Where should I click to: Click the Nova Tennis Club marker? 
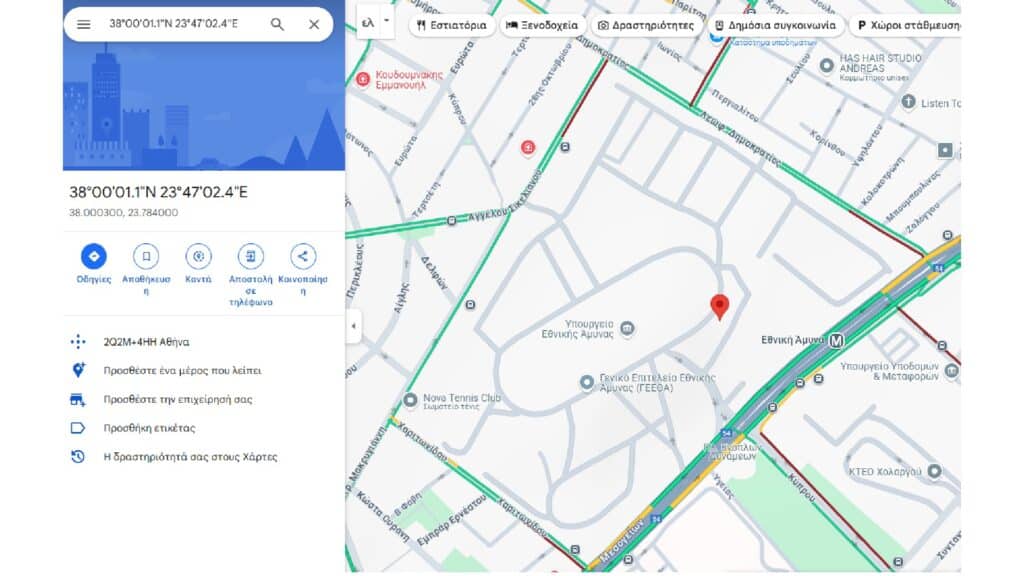[x=410, y=400]
